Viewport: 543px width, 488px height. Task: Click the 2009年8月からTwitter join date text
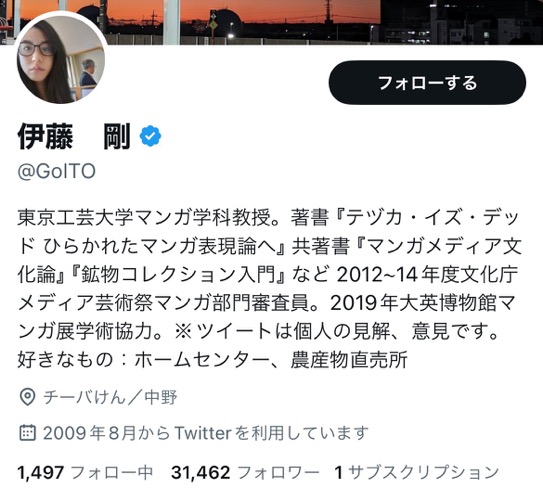pos(206,433)
